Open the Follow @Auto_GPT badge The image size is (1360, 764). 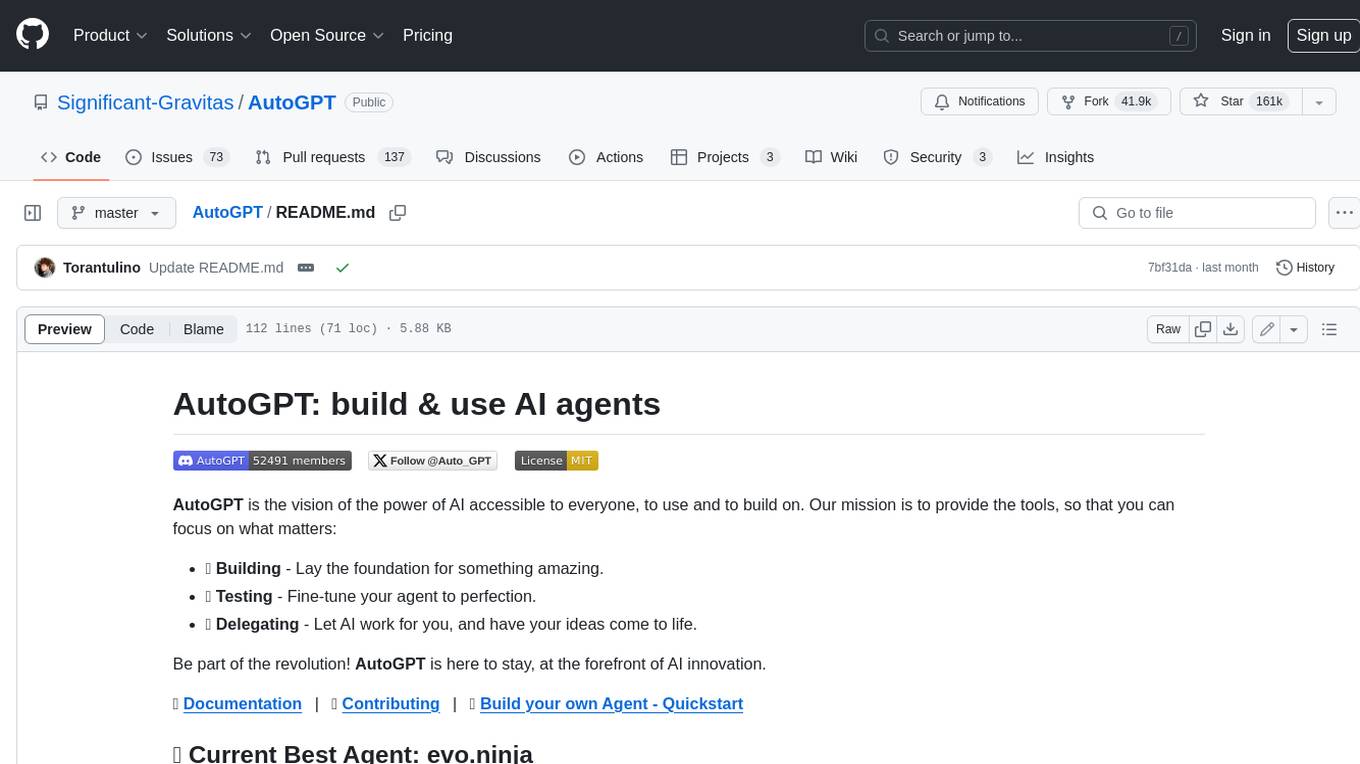433,461
